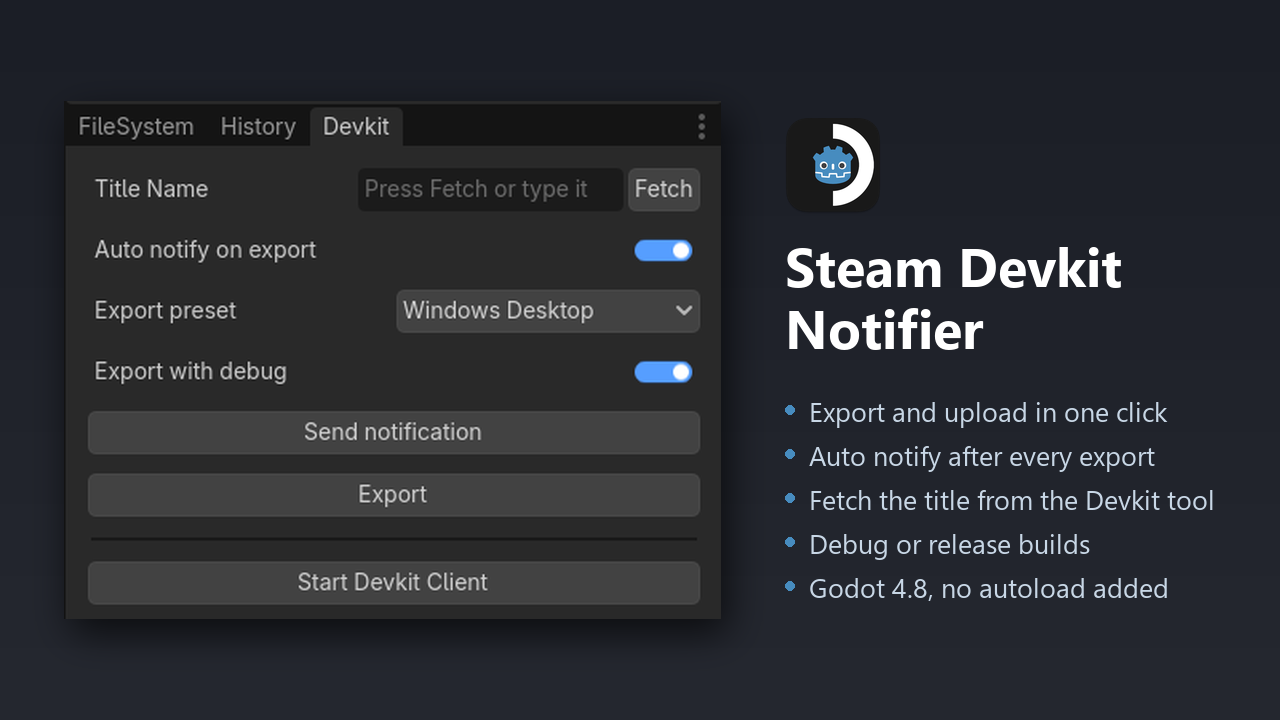Click the Auto notify on export label
This screenshot has width=1280, height=720.
pyautogui.click(x=205, y=250)
